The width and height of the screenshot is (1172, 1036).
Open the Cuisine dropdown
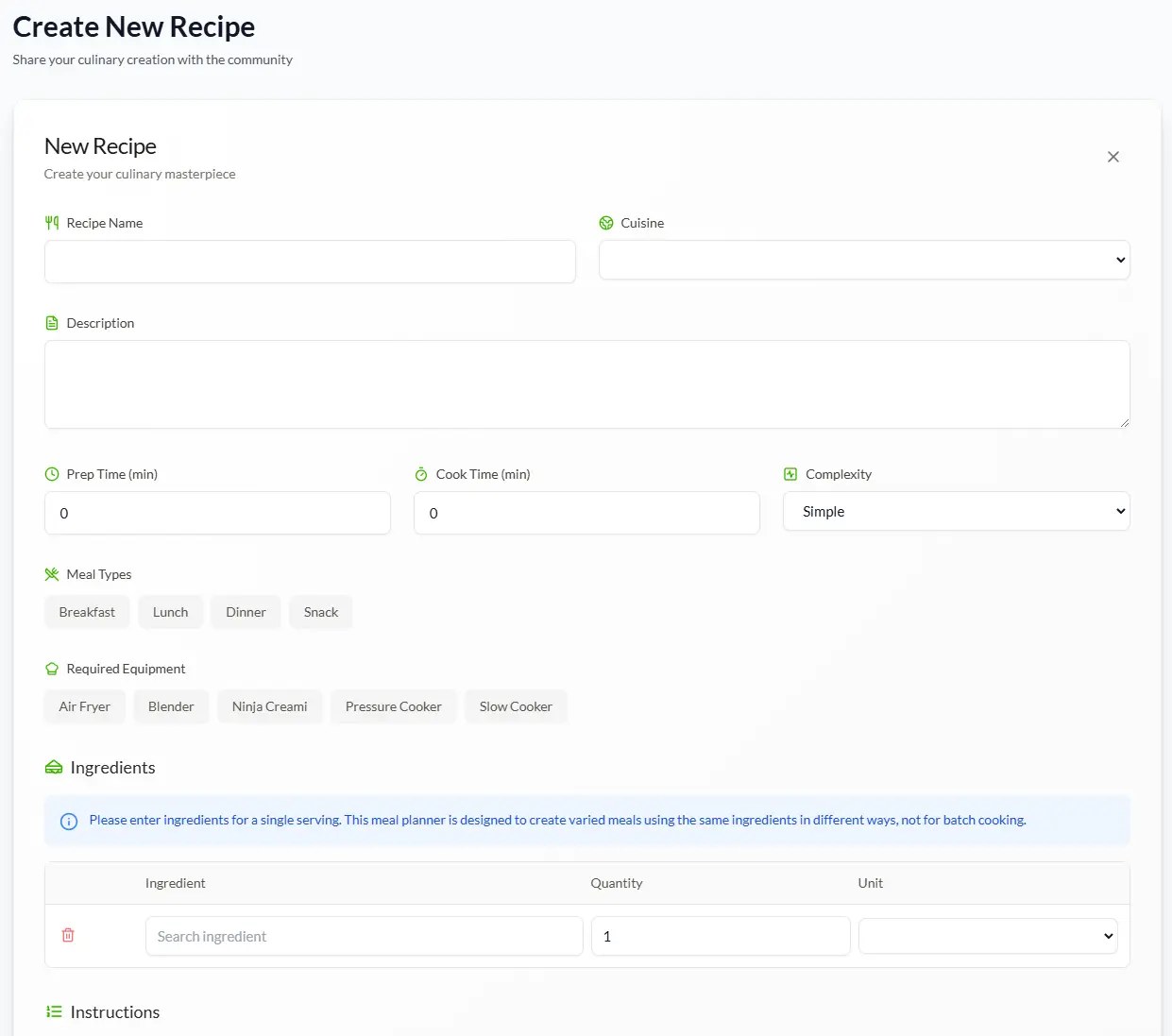tap(863, 260)
